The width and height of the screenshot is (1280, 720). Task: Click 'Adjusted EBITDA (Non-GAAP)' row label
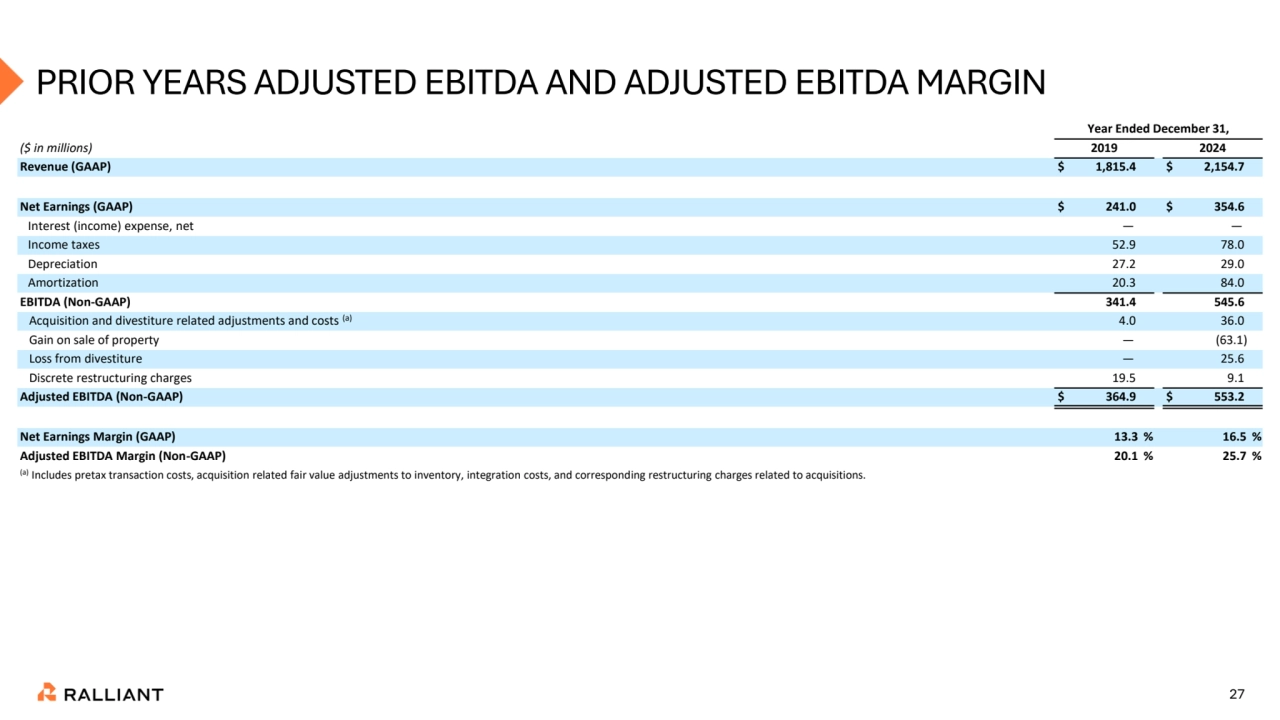pos(101,397)
